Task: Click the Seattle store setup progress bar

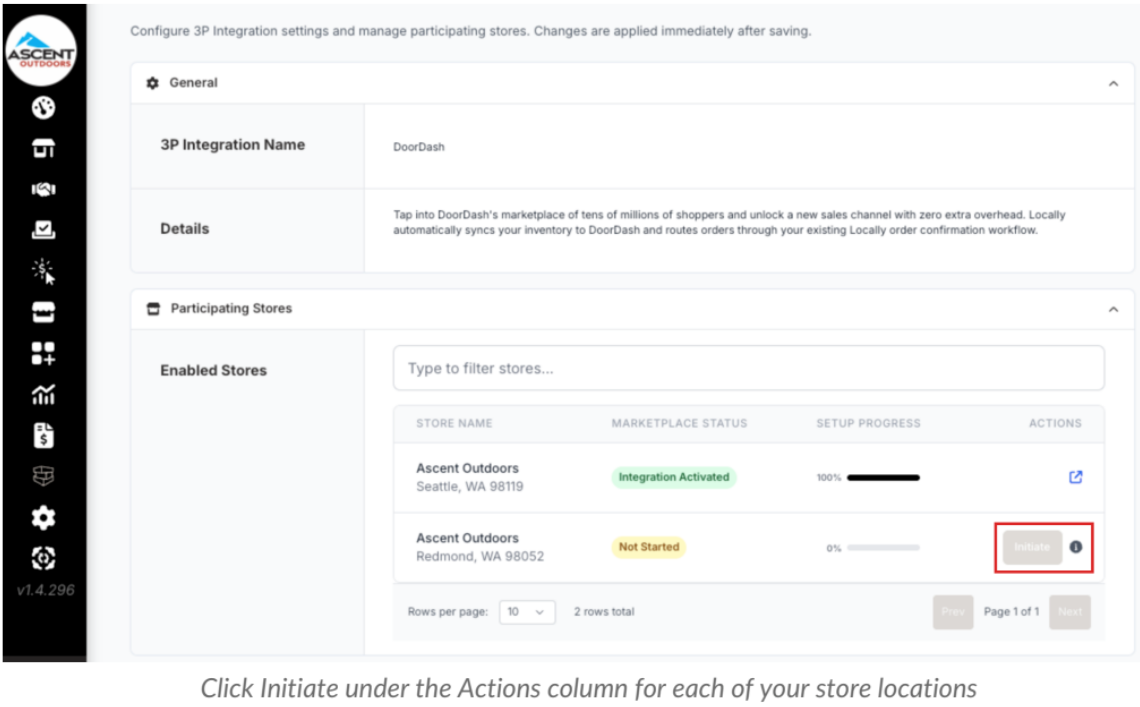Action: (883, 478)
